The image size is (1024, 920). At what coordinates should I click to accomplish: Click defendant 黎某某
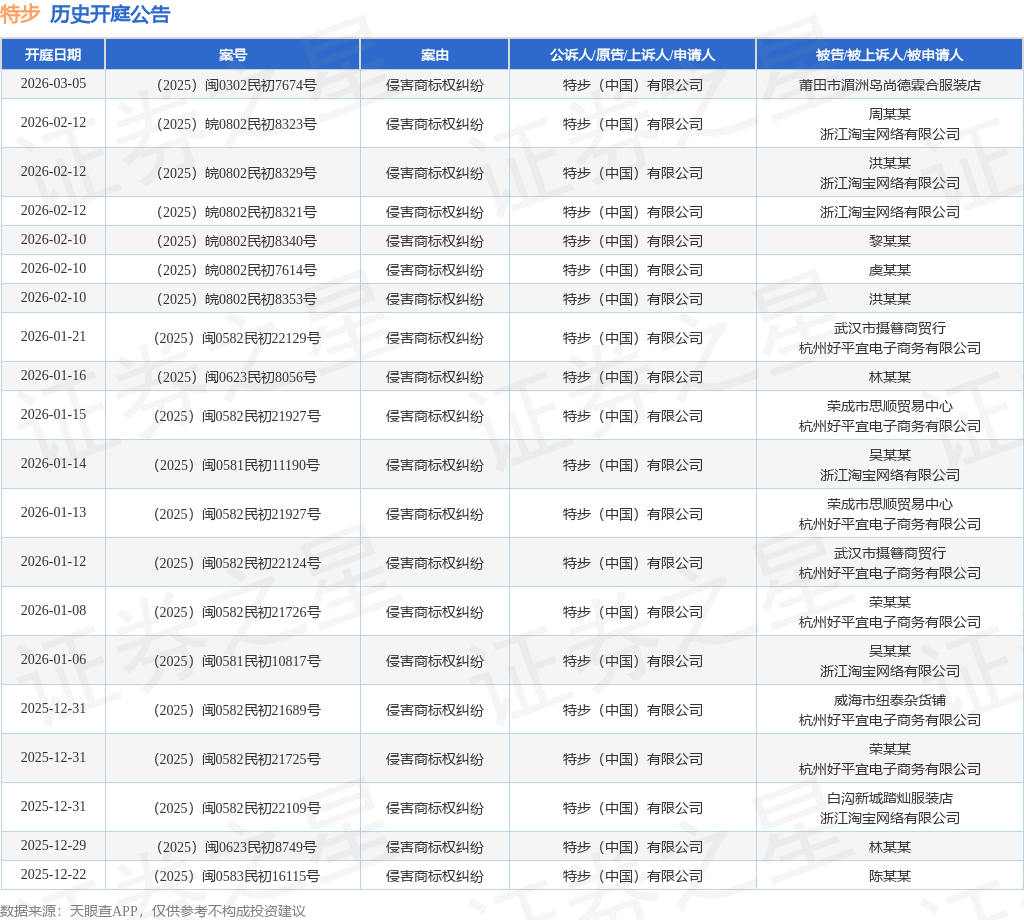click(889, 241)
